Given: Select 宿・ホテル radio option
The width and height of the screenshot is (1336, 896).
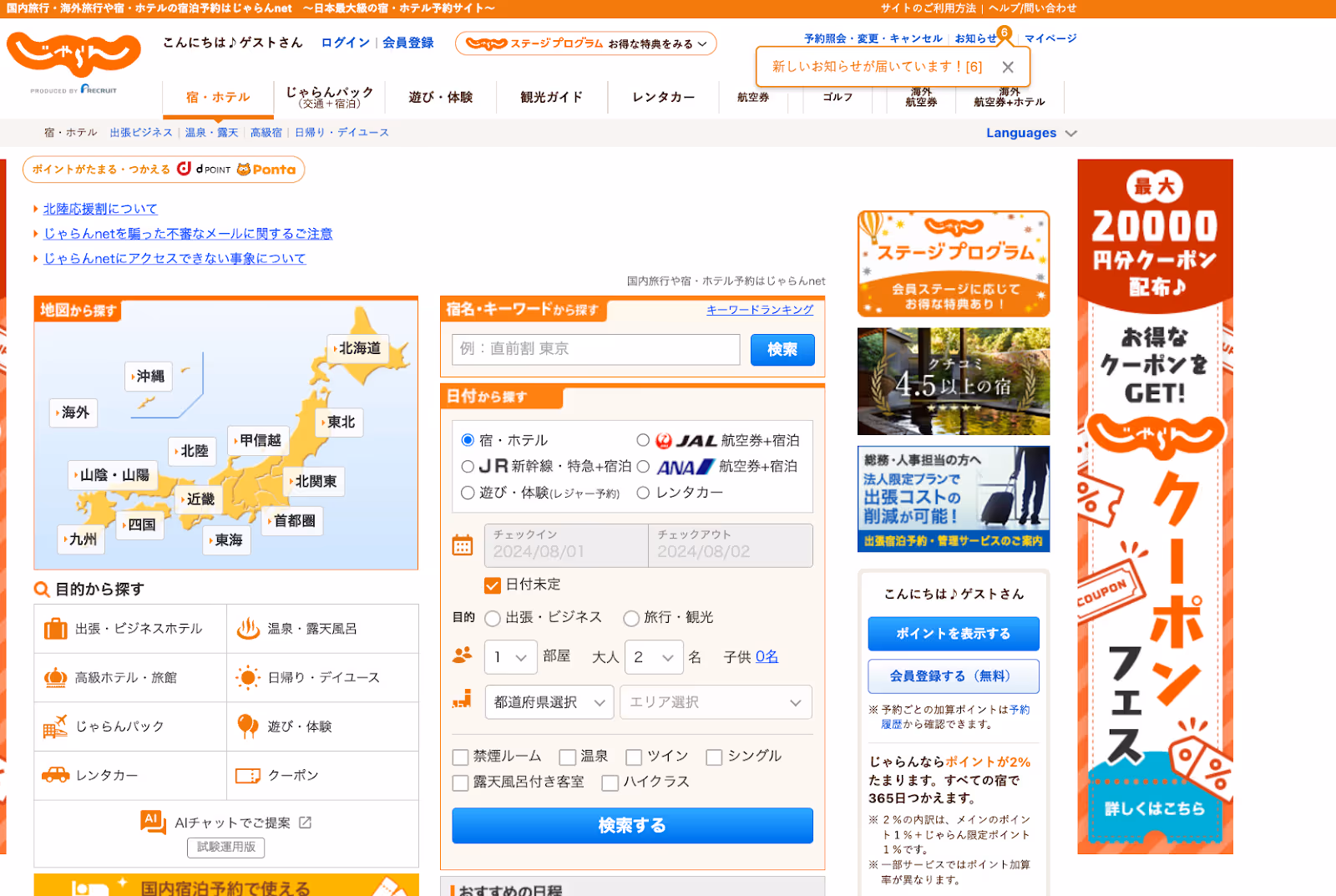Looking at the screenshot, I should point(468,440).
